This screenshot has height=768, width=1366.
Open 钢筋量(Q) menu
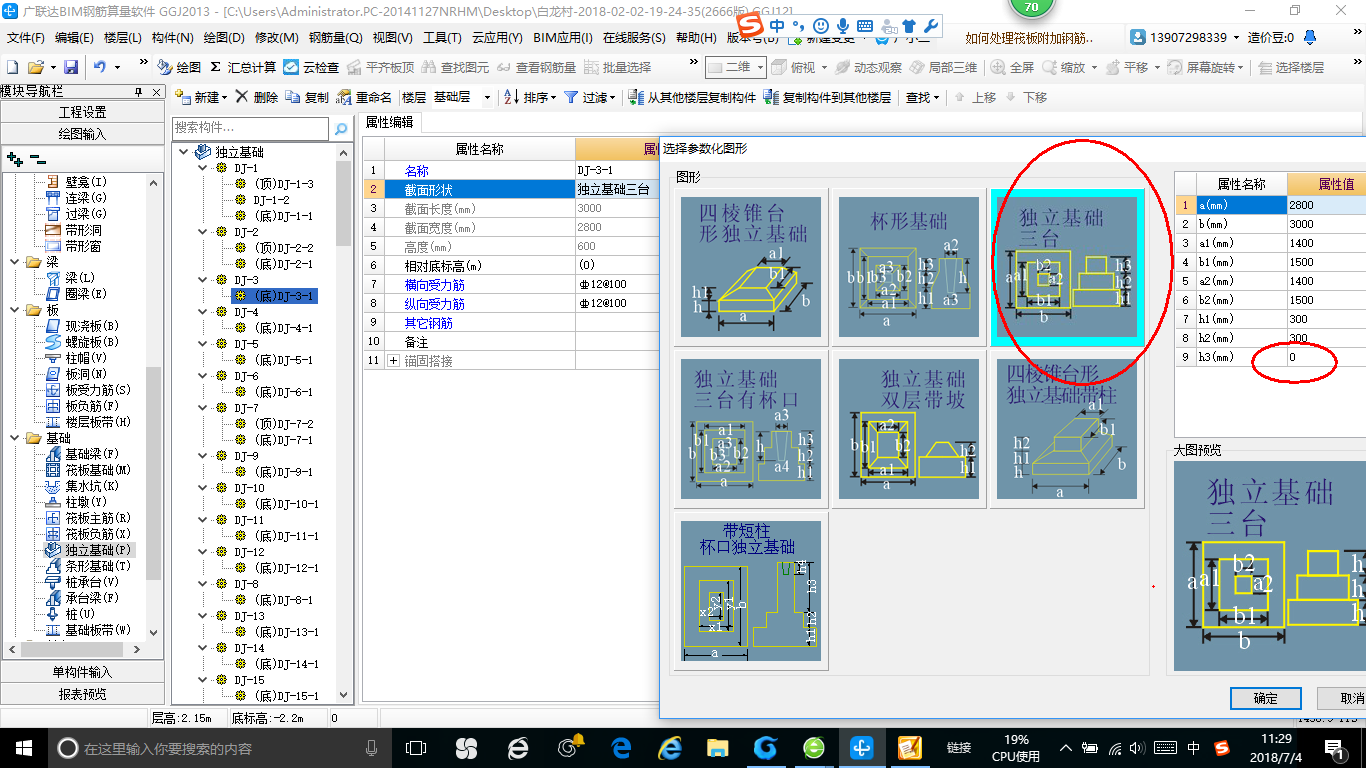click(x=336, y=38)
